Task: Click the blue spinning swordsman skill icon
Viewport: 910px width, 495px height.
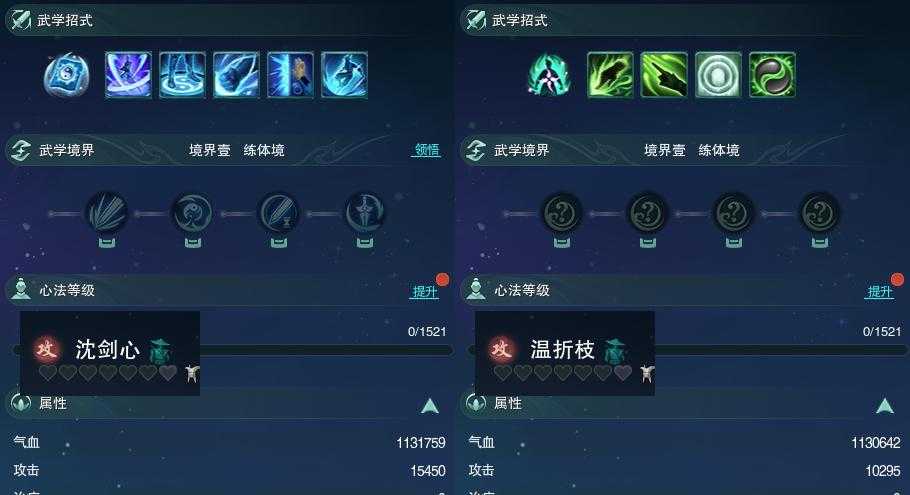Action: [128, 75]
